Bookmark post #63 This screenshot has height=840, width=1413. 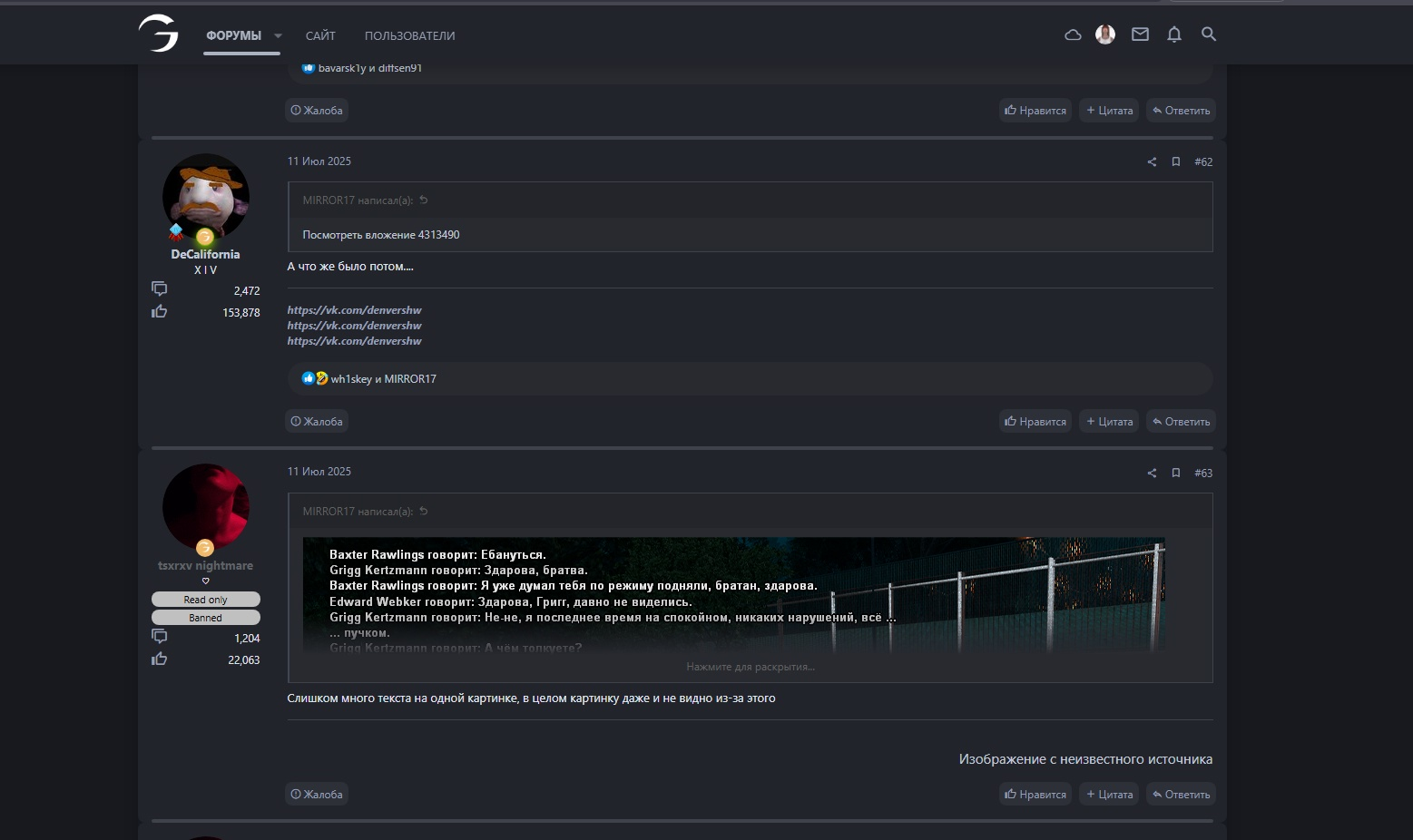point(1175,473)
